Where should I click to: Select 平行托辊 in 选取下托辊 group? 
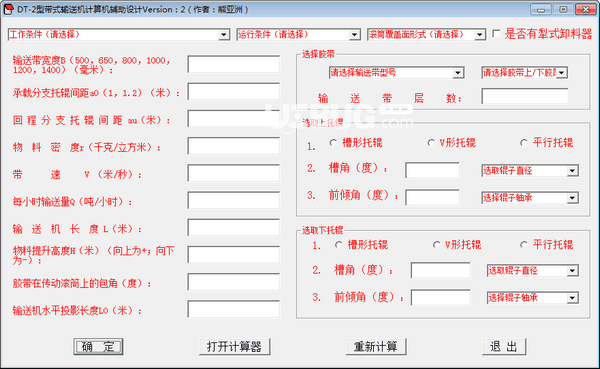(524, 245)
